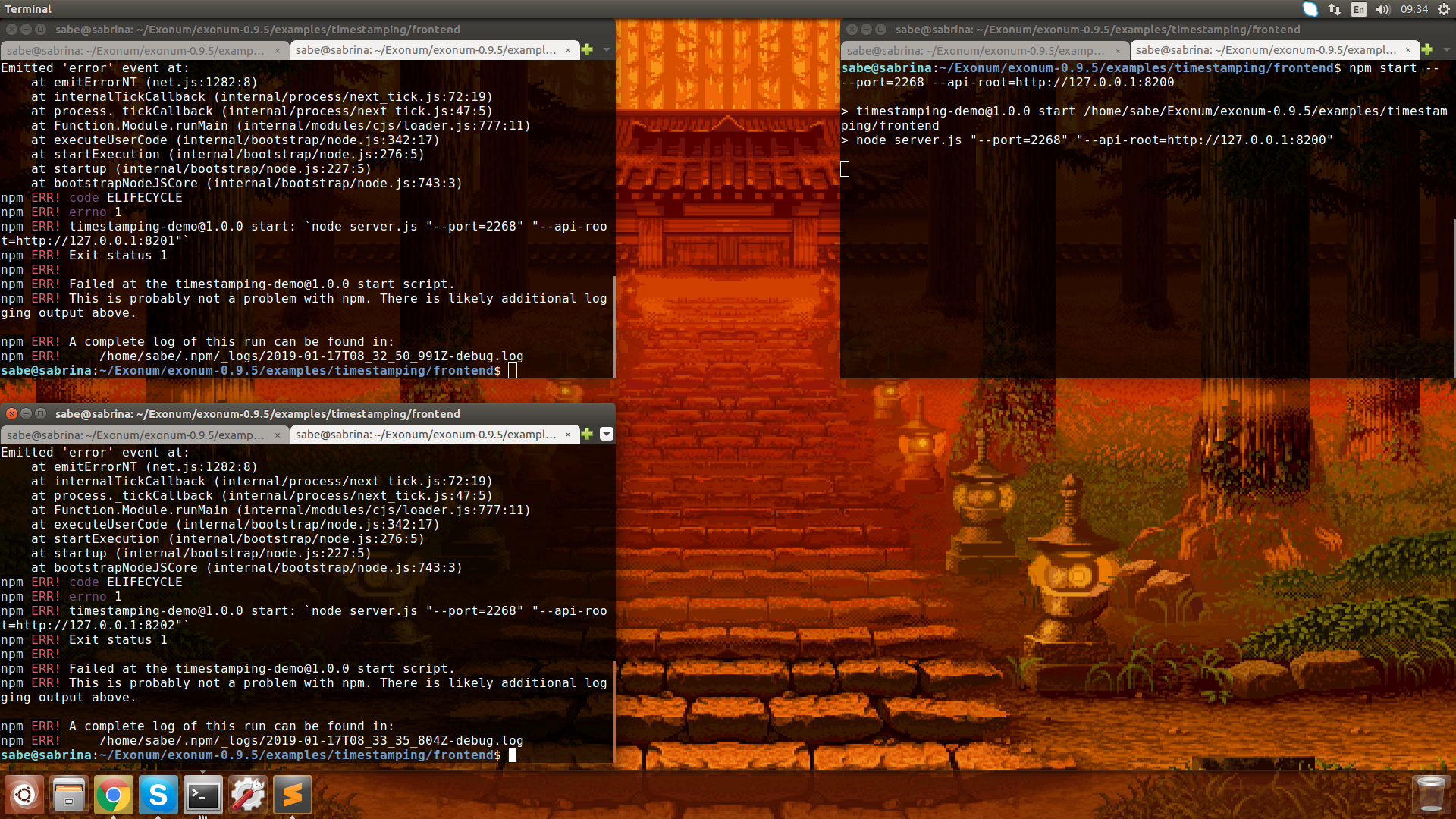Screen dimensions: 1456x819
Task: Open the network sync arrows indicator menu
Action: [1334, 9]
